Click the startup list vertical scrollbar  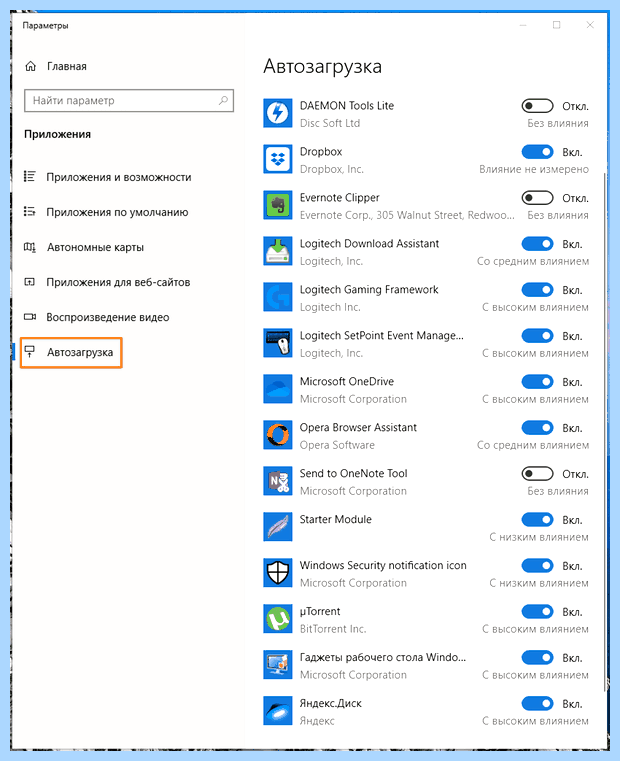pyautogui.click(x=605, y=432)
